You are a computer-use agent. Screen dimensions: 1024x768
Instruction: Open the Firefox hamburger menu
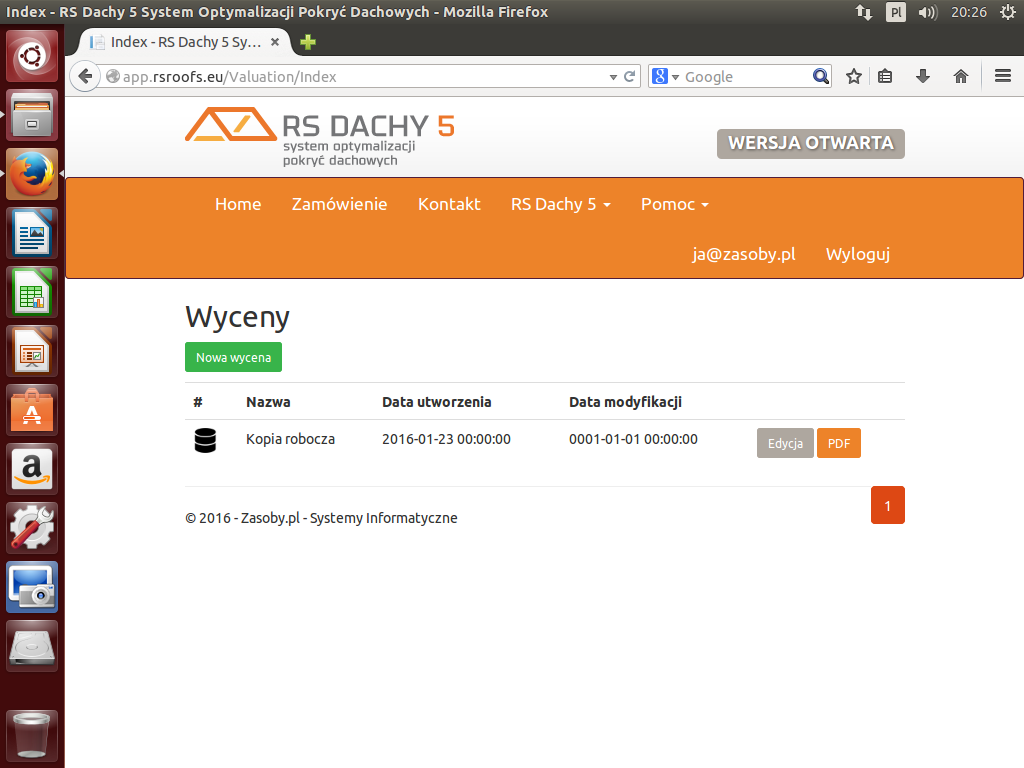pos(1003,77)
